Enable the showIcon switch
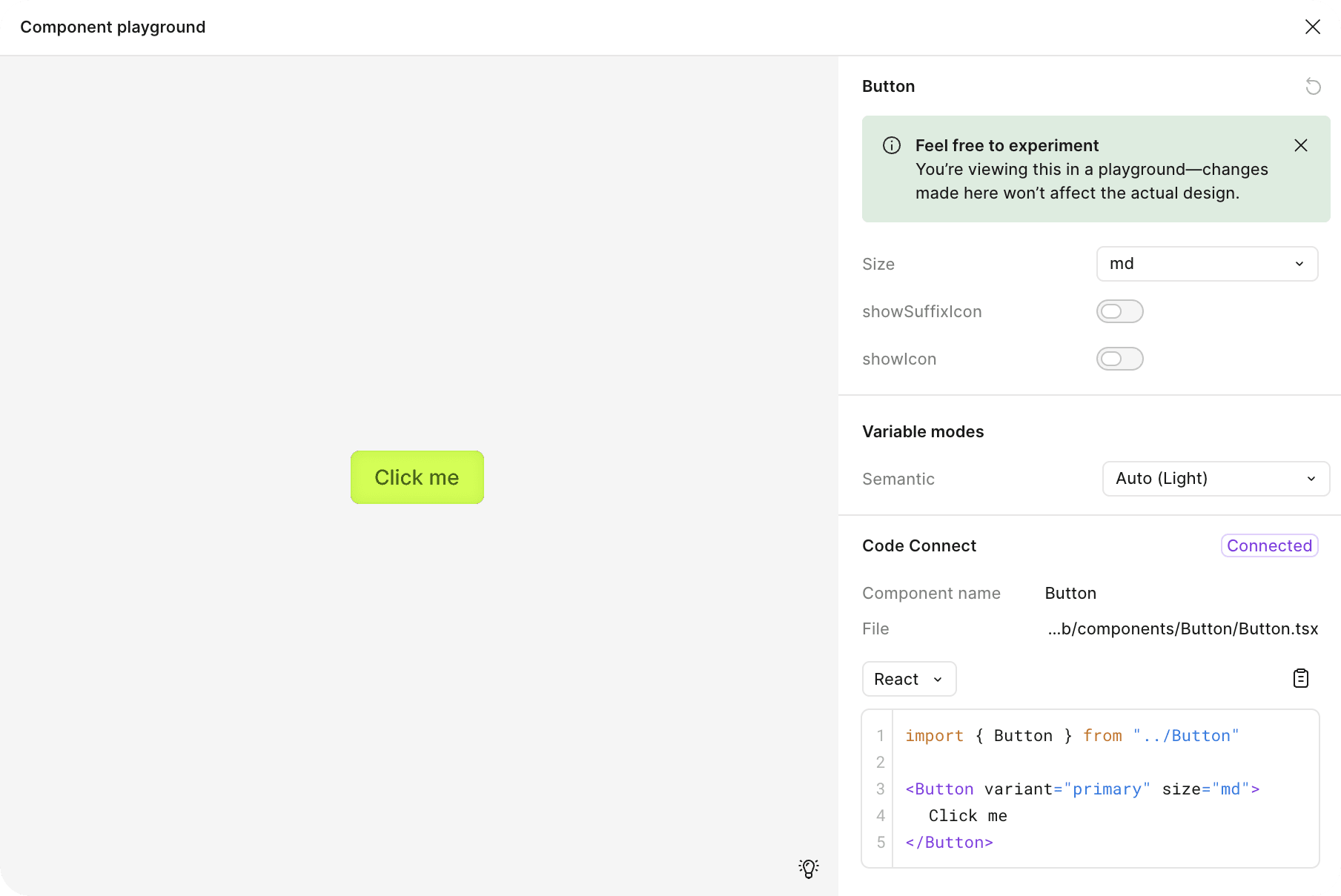 (1119, 359)
